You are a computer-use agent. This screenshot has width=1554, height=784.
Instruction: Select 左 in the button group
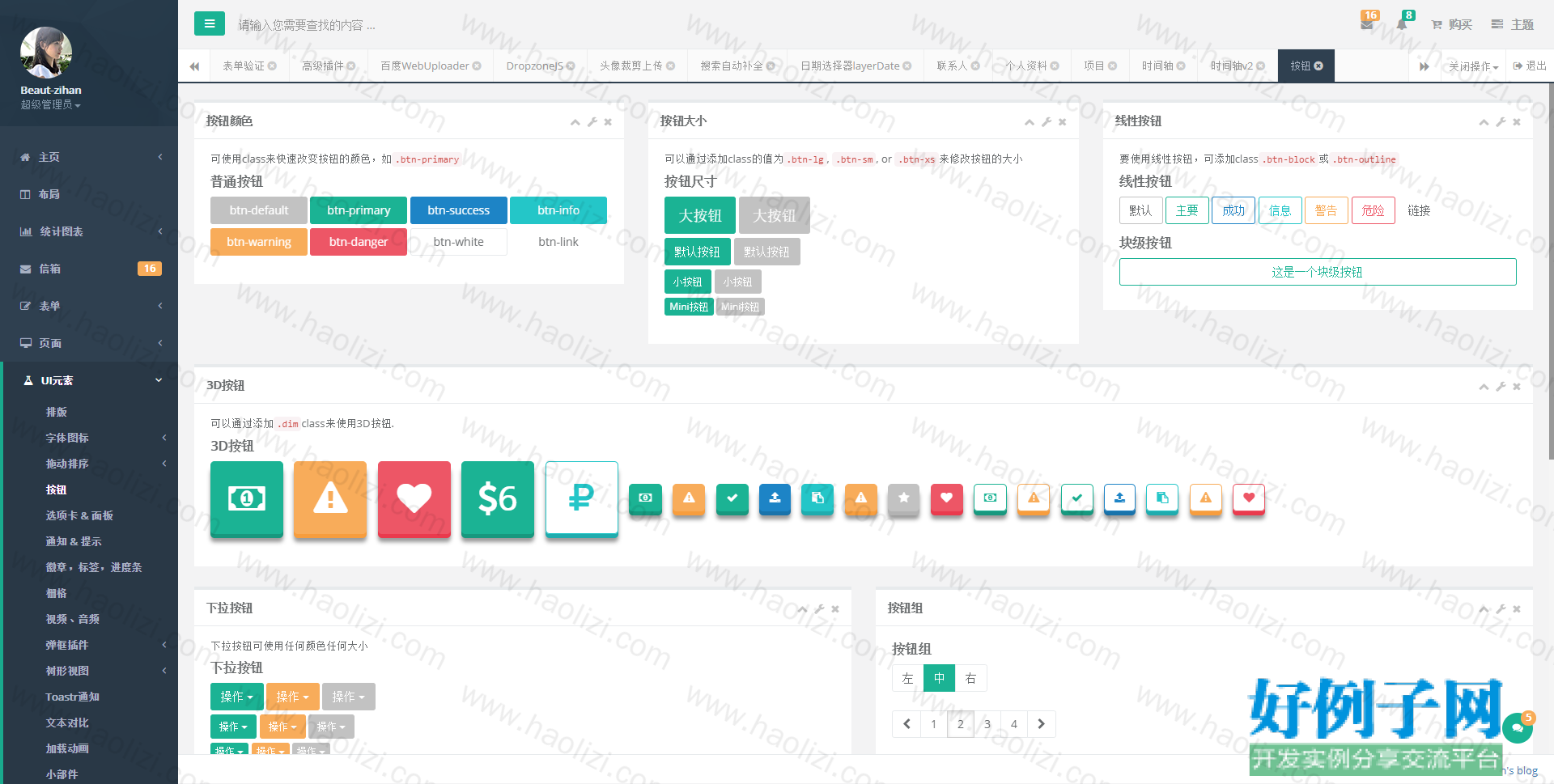coord(907,678)
